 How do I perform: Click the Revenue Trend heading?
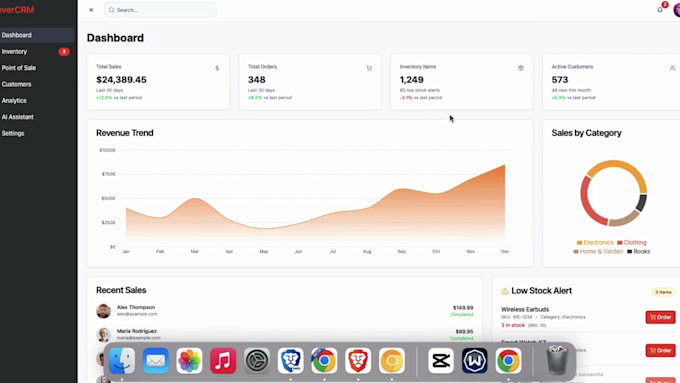pos(125,133)
